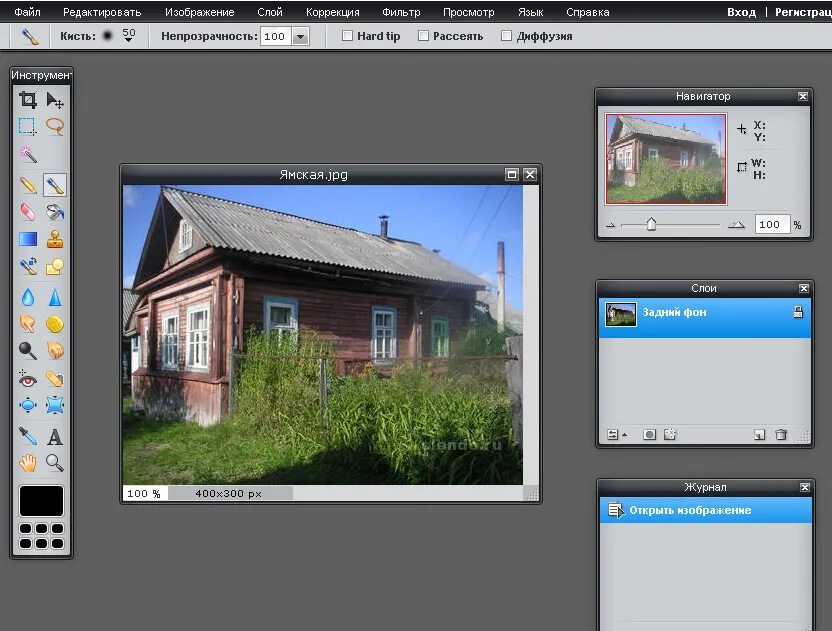Select the Magic Wand tool
This screenshot has width=832, height=631.
pyautogui.click(x=28, y=154)
